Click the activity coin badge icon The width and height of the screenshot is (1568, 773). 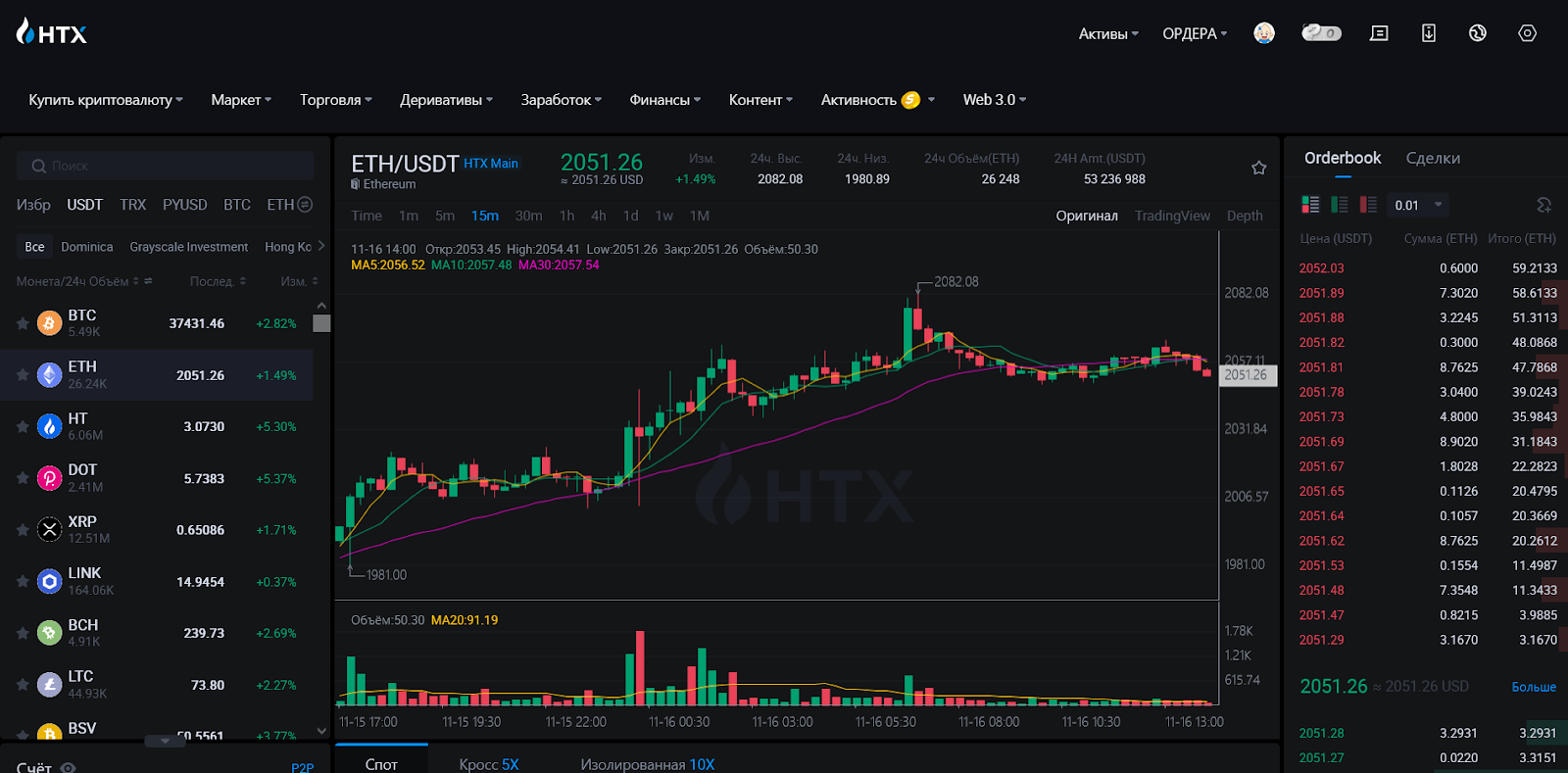coord(910,100)
